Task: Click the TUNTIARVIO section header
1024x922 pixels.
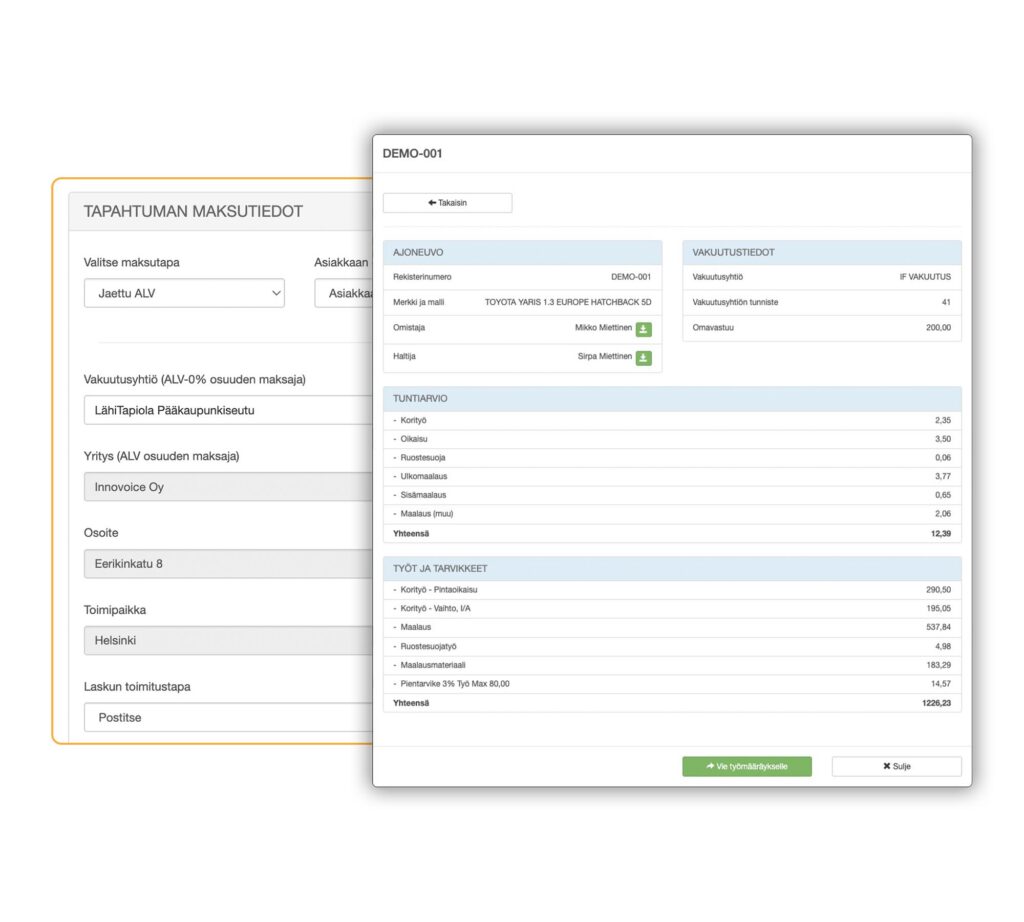Action: pyautogui.click(x=672, y=399)
